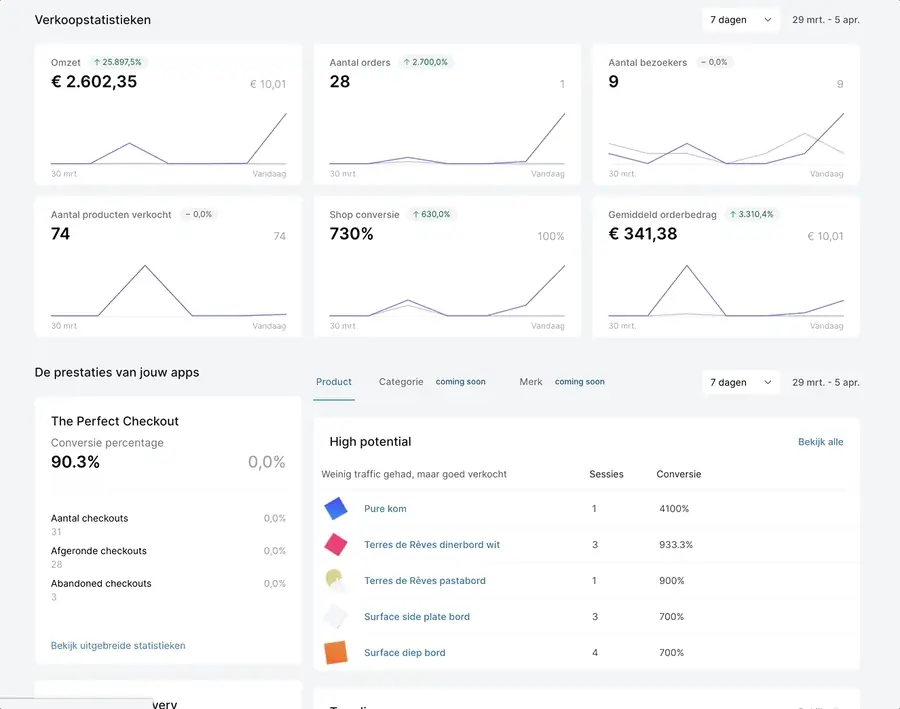900x709 pixels.
Task: Click the Aantal producten verkocht 0,0% badge
Action: pos(199,214)
